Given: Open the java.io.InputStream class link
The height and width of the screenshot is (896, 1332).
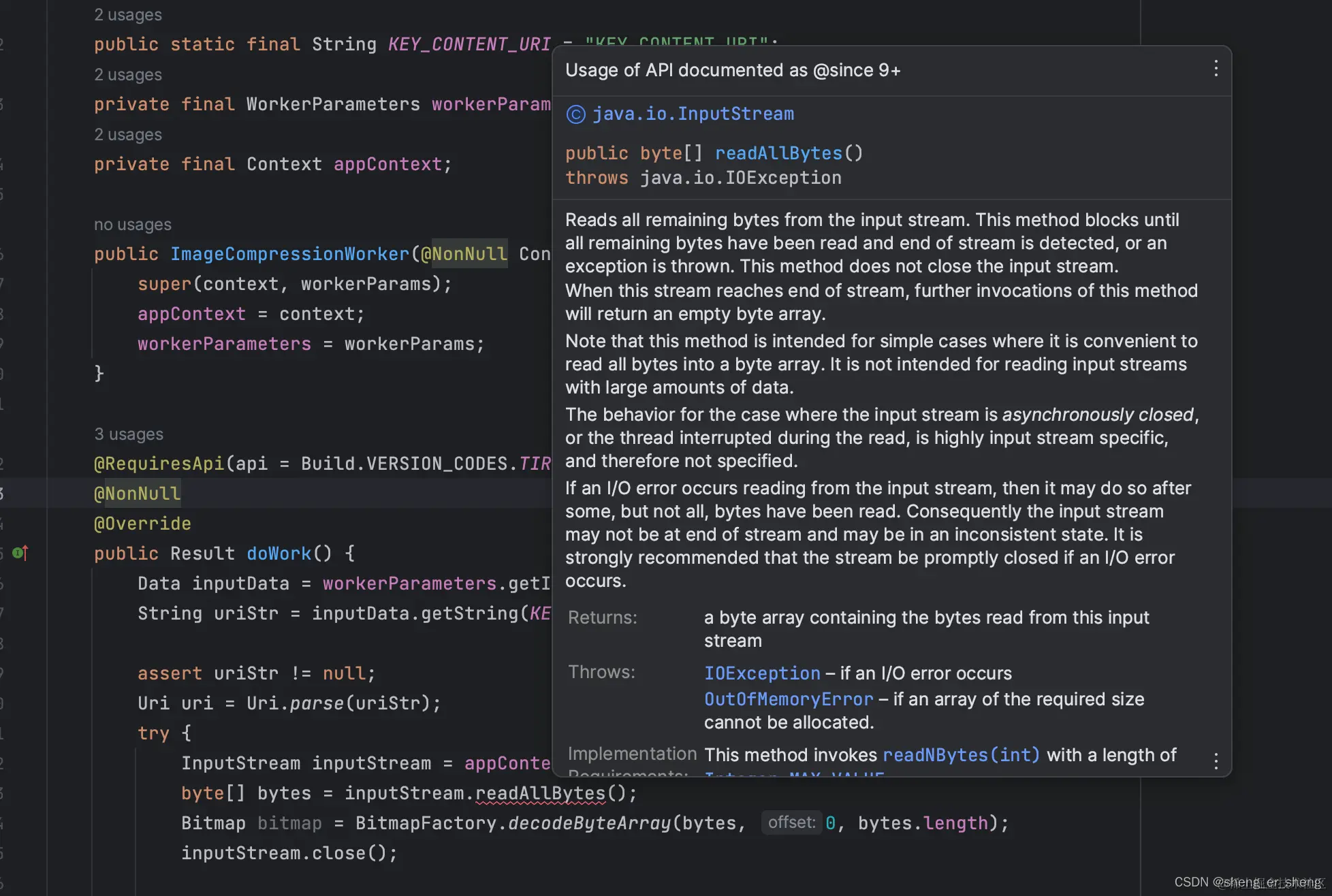Looking at the screenshot, I should point(693,114).
